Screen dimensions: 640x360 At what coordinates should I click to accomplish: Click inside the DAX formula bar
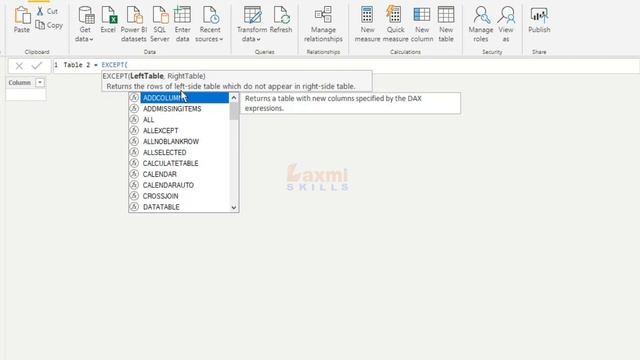click(346, 65)
